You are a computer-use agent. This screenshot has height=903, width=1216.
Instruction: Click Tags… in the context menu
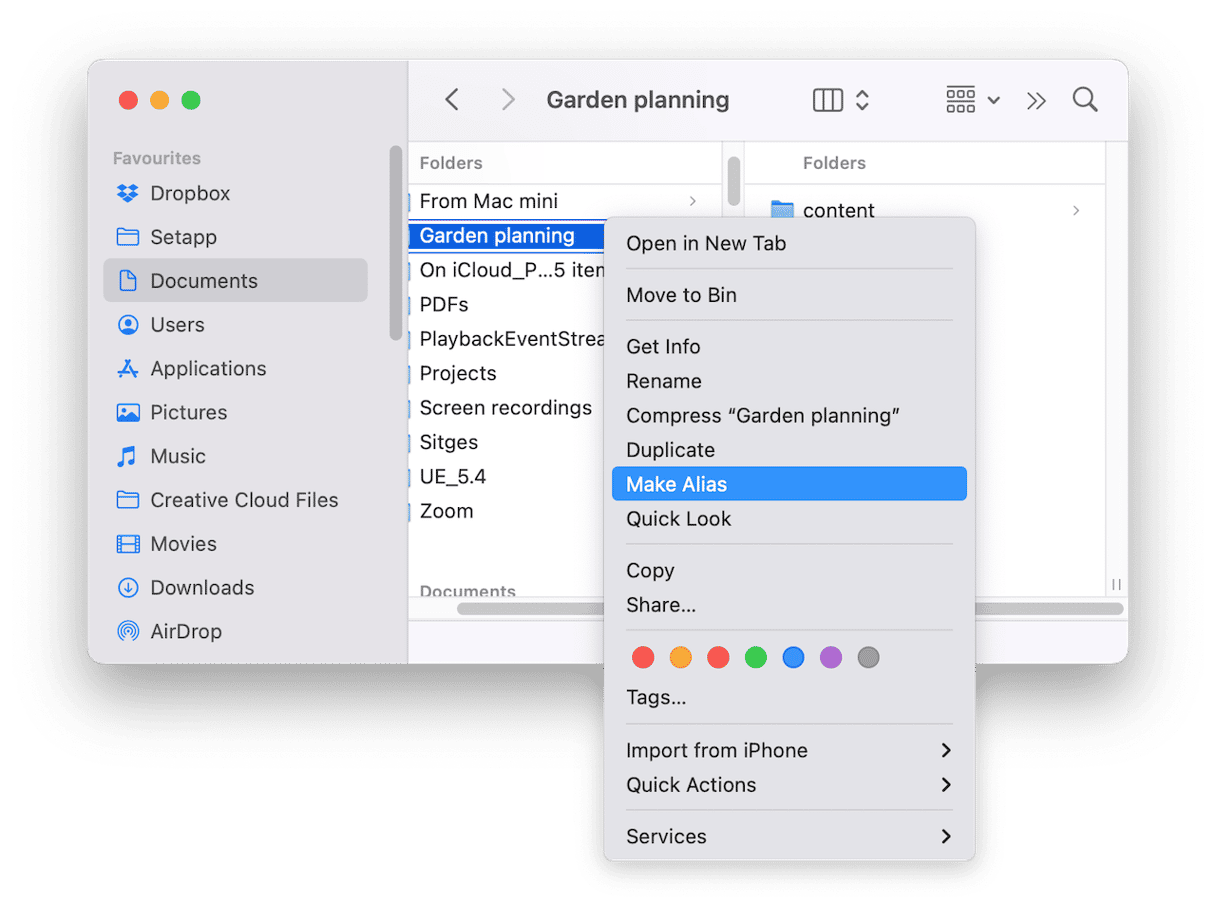[x=656, y=698]
